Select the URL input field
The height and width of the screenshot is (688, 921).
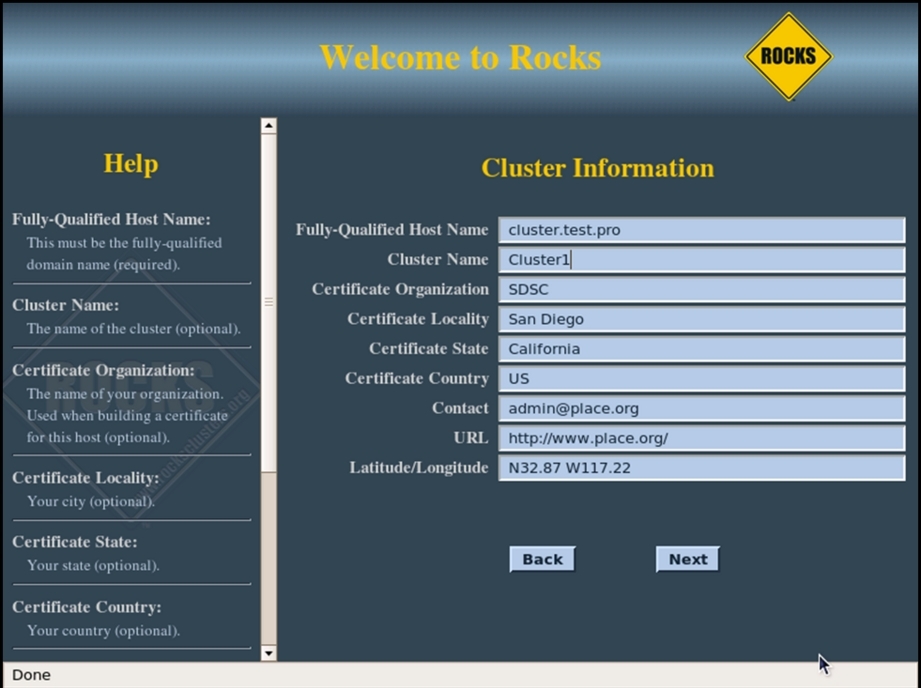701,438
